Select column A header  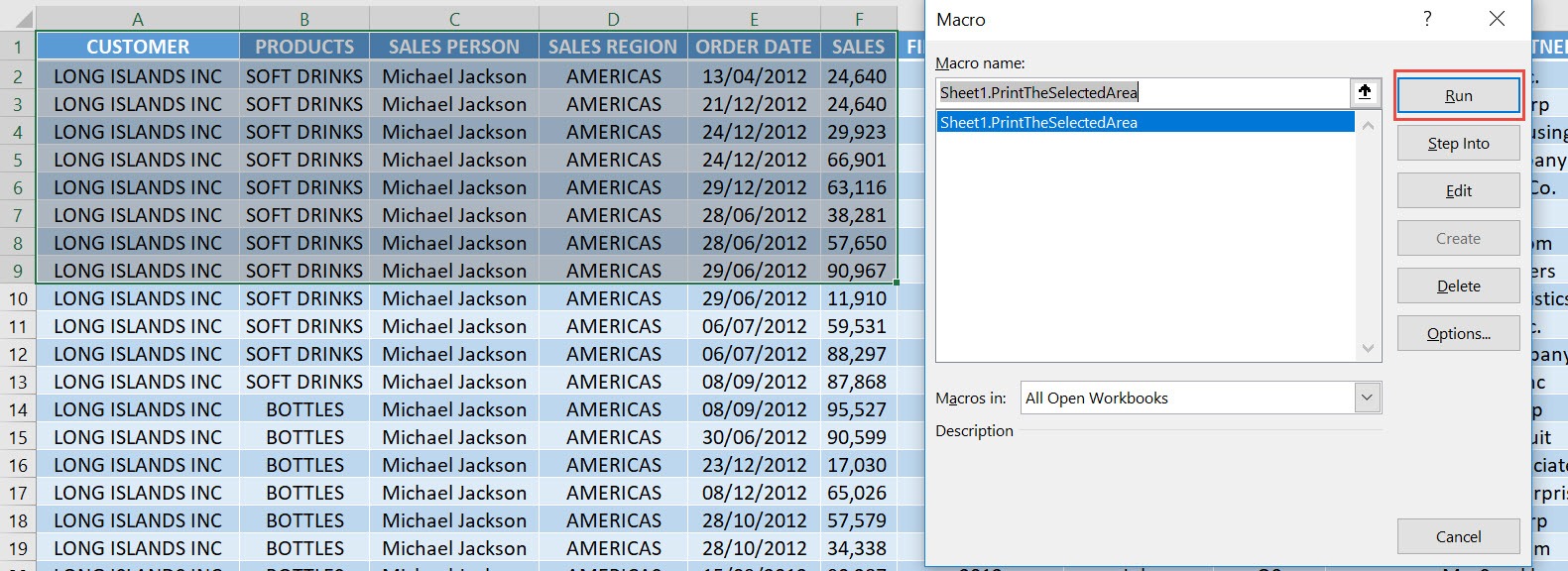tap(138, 19)
